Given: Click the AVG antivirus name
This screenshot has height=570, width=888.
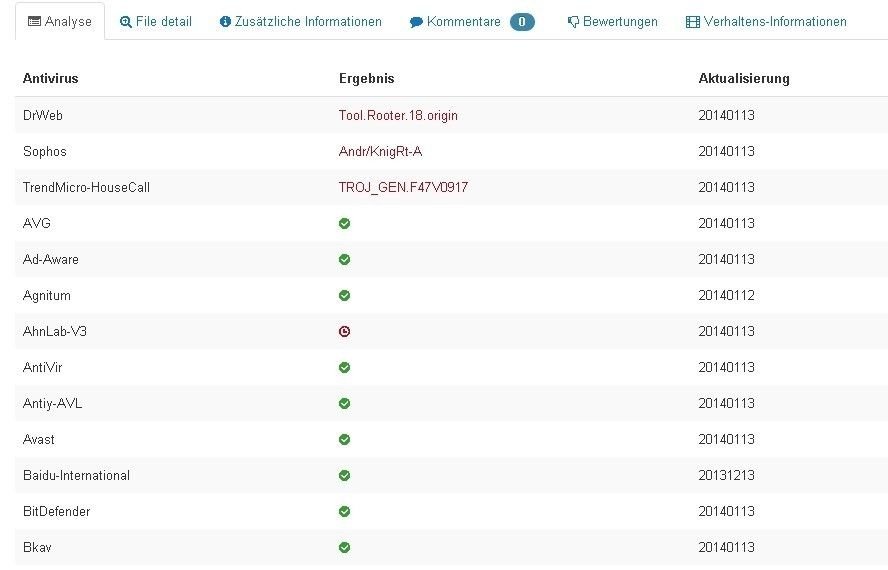Looking at the screenshot, I should click(37, 223).
